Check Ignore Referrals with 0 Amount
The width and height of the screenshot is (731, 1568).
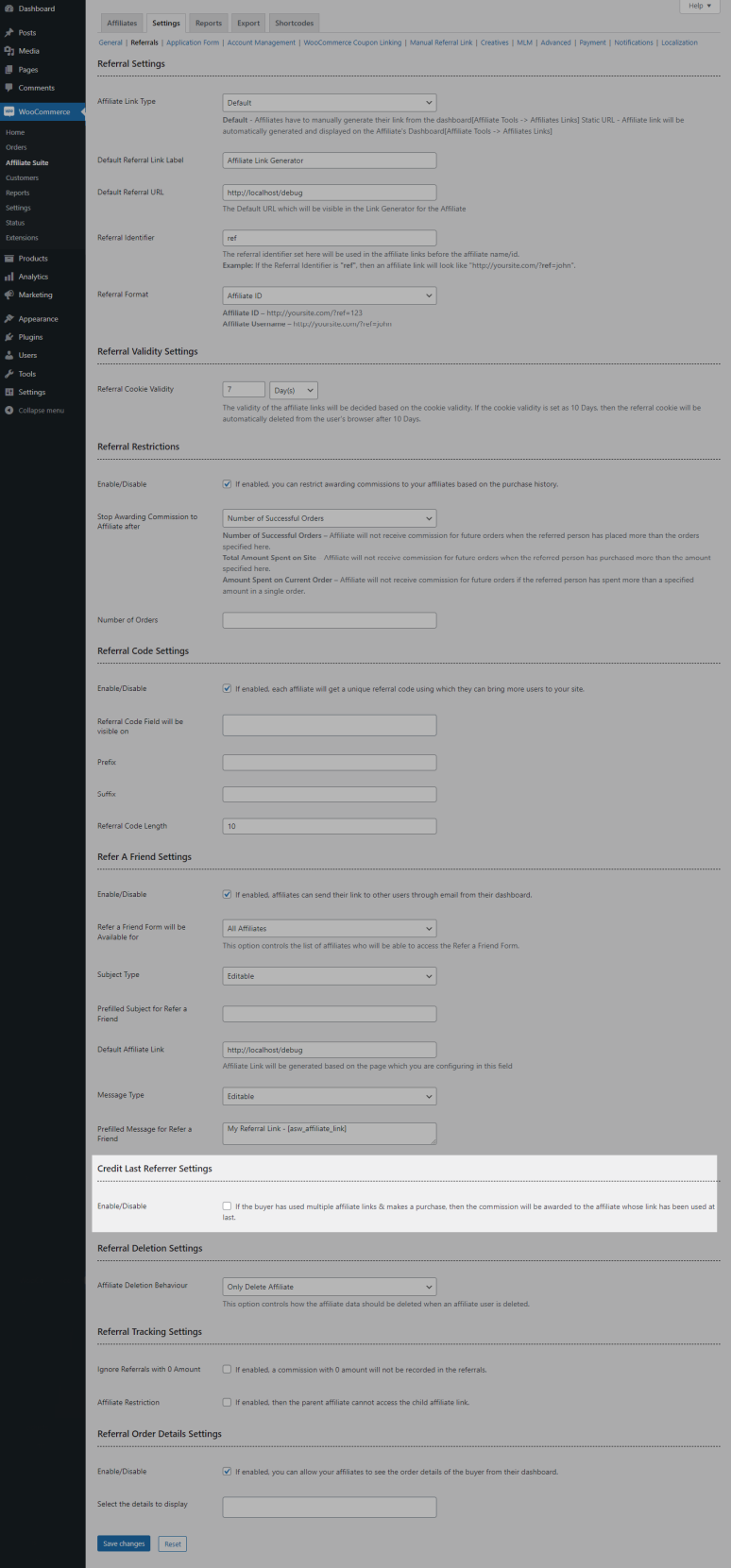(x=227, y=1369)
